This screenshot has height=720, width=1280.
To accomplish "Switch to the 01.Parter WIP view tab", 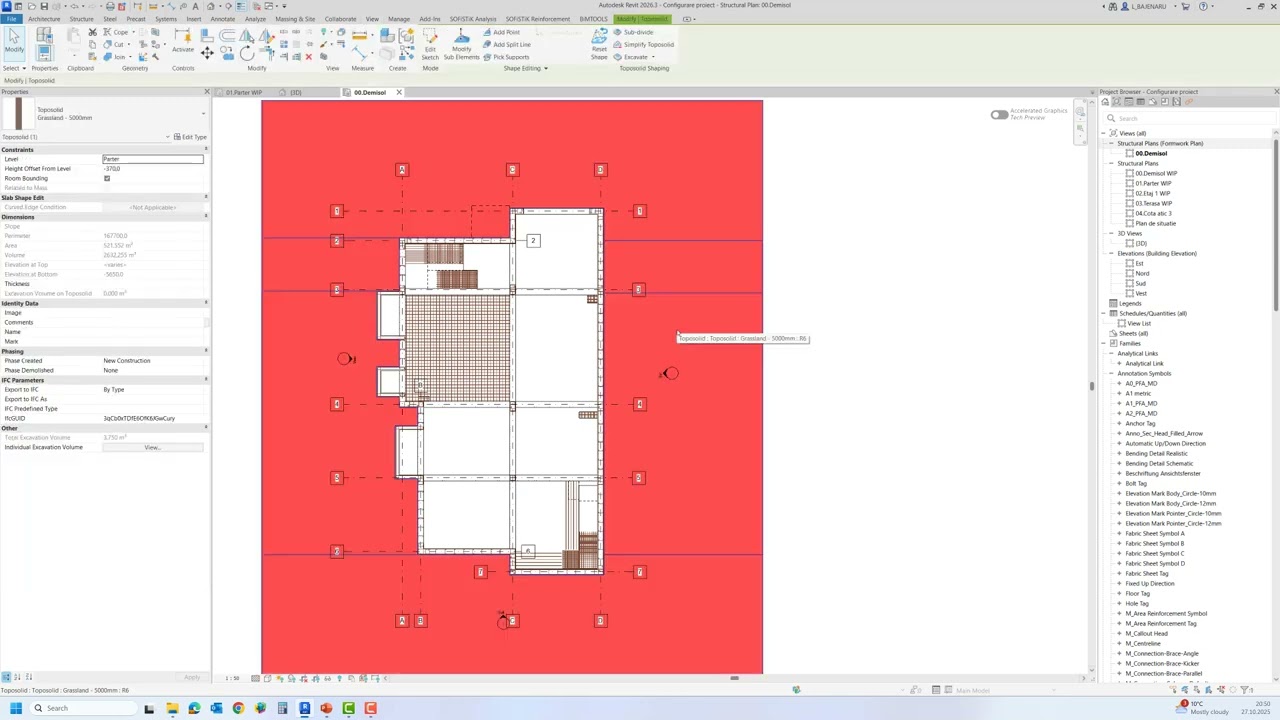I will point(244,93).
